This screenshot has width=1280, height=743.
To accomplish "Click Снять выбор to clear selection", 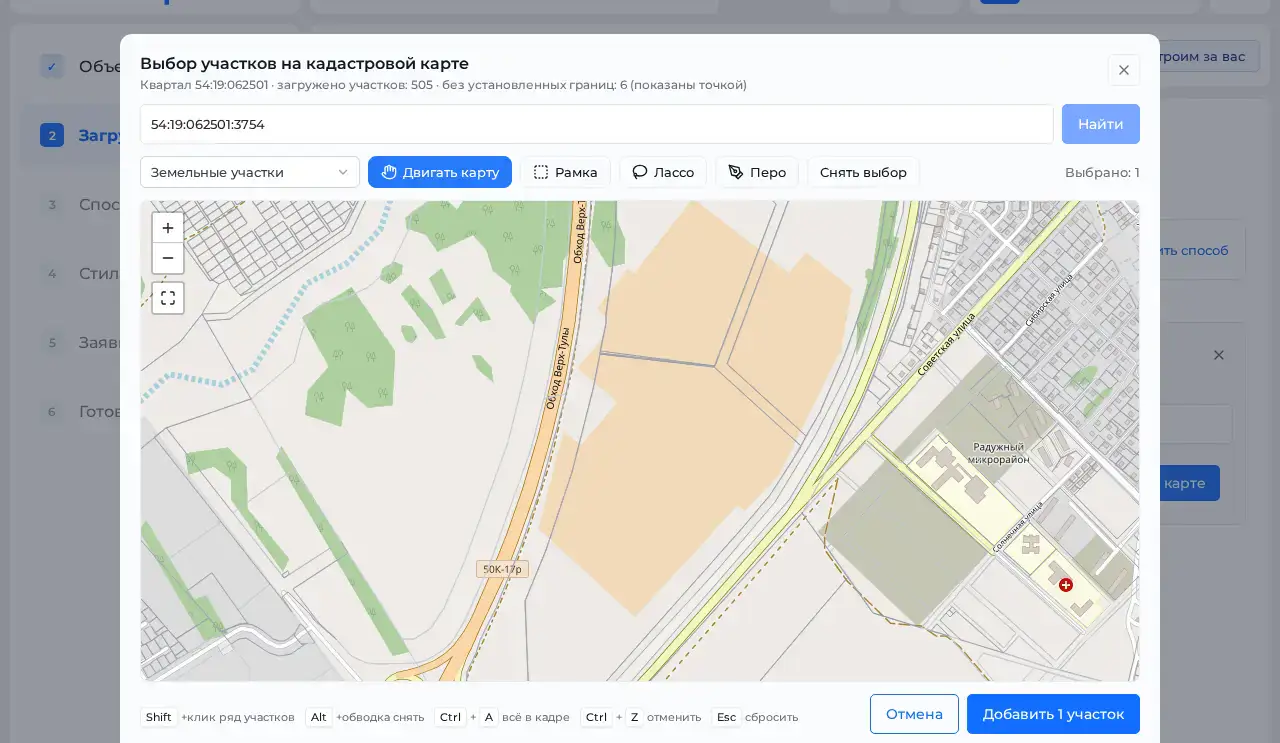I will [863, 172].
